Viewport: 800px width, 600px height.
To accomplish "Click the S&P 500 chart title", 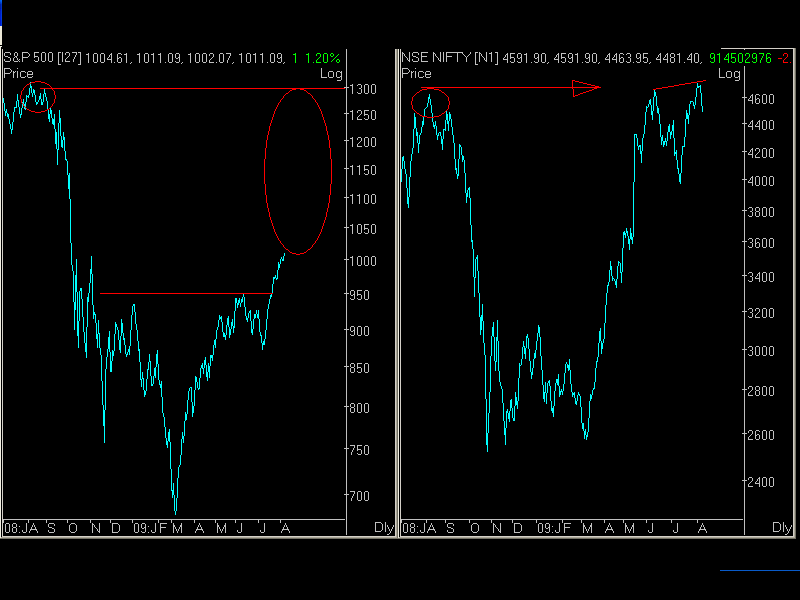I will pyautogui.click(x=42, y=58).
